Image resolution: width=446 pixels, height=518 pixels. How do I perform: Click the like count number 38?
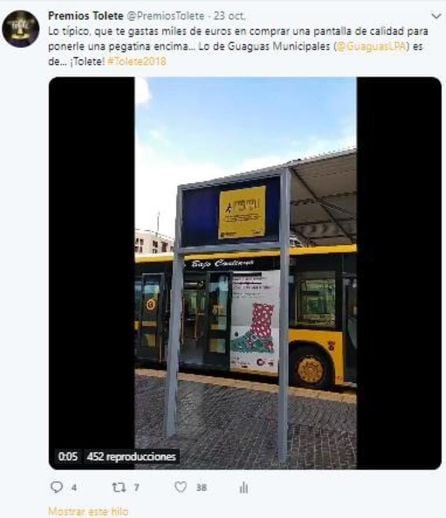201,488
